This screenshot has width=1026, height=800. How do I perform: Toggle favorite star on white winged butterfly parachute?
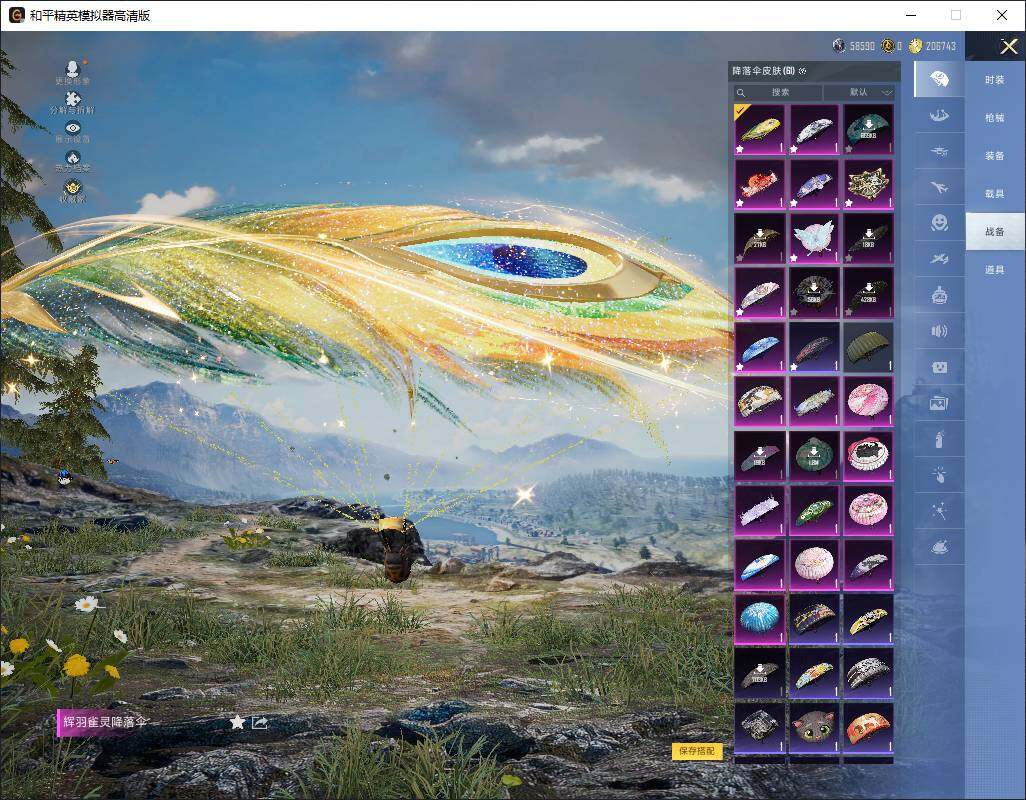point(794,258)
